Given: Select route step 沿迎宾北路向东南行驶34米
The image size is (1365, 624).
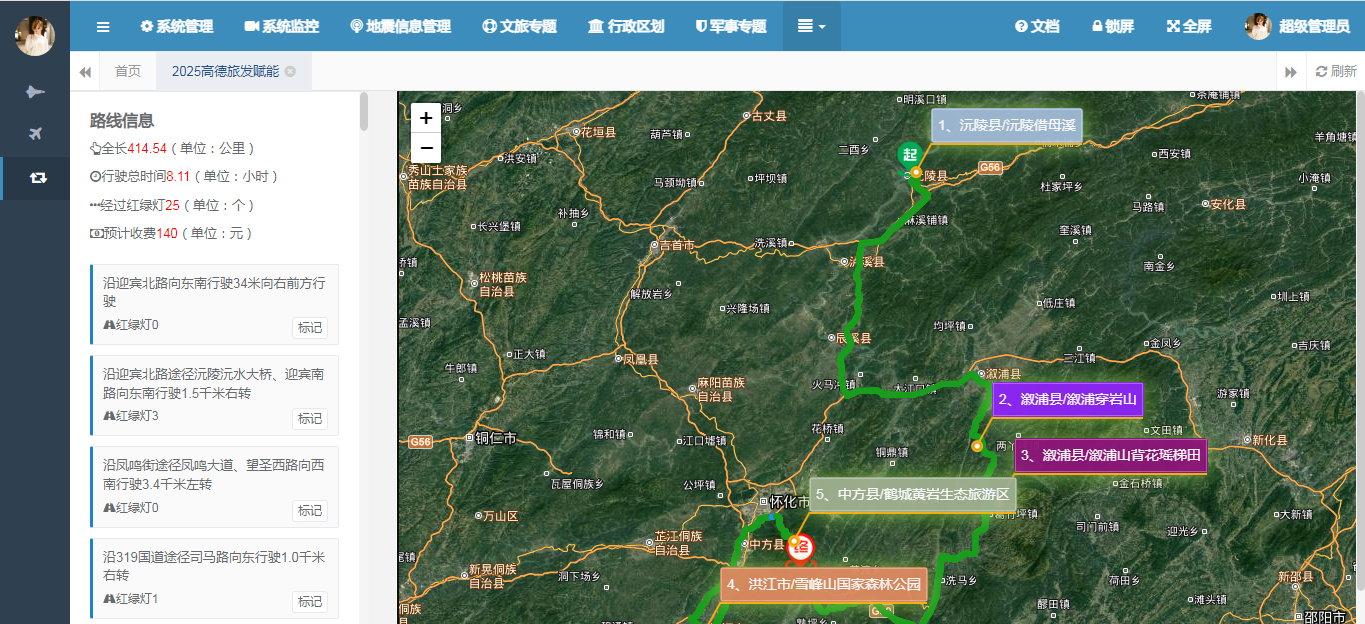Looking at the screenshot, I should (x=214, y=305).
